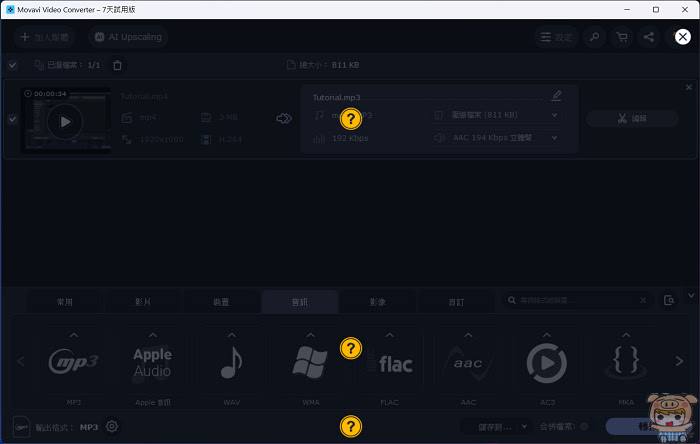Select the WAV music note icon
This screenshot has width=700, height=444.
pos(232,362)
